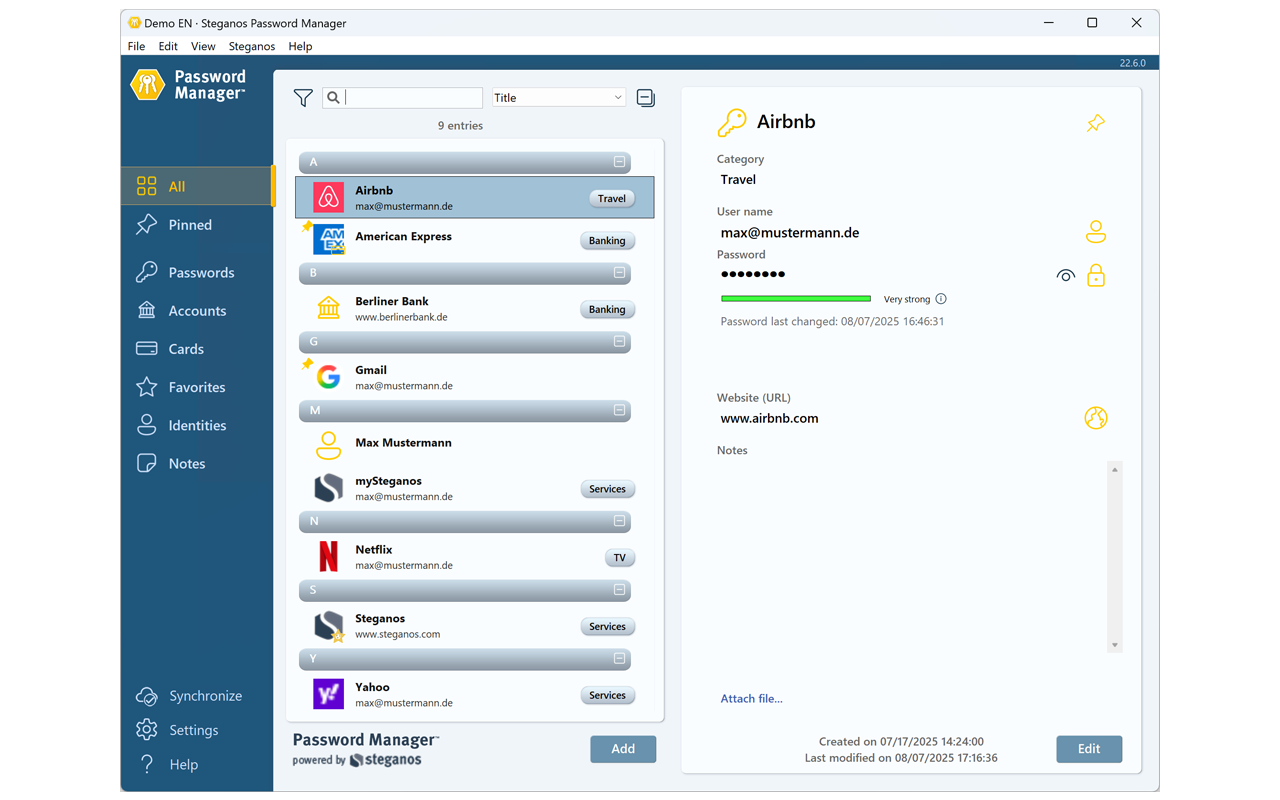Open the File menu
The height and width of the screenshot is (800, 1280).
coord(136,46)
